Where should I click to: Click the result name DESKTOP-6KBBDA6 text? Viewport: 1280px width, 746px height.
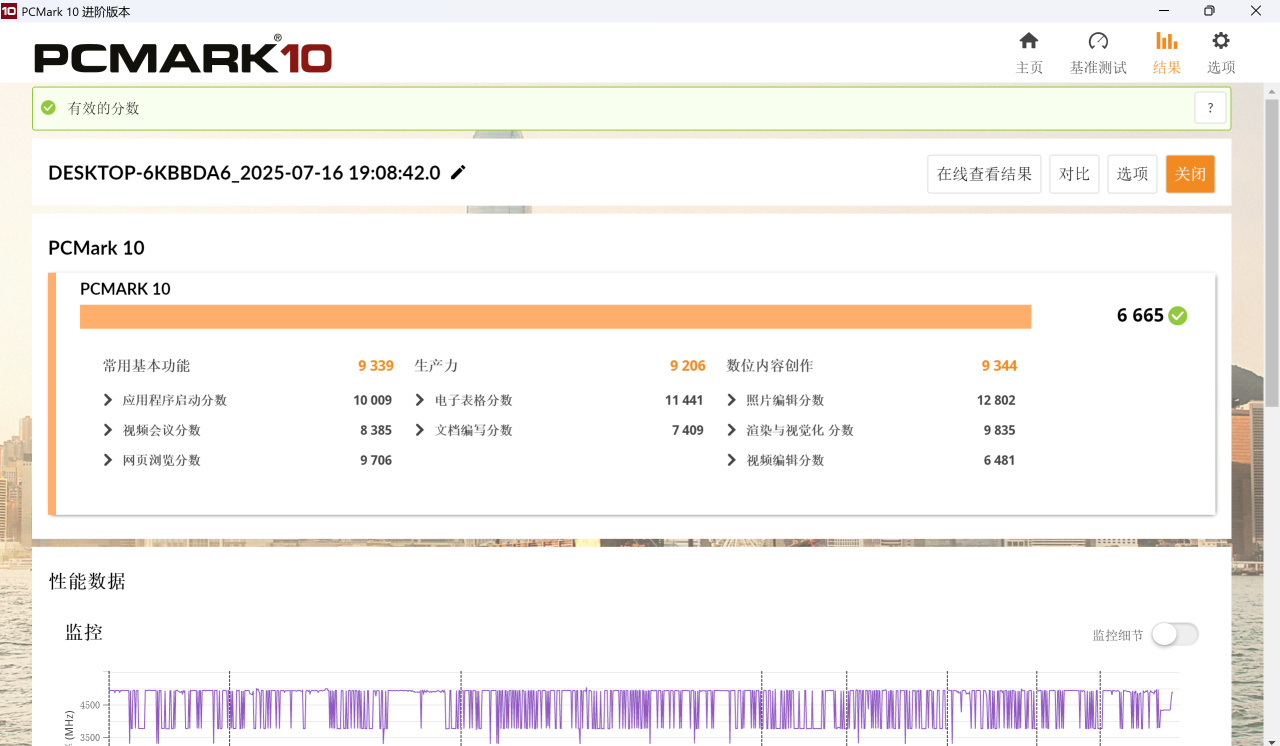(244, 173)
